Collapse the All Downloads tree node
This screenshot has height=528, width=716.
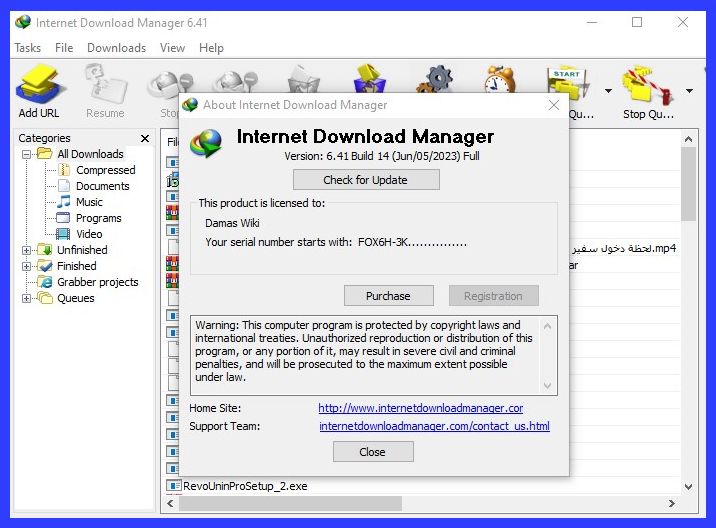click(x=26, y=154)
